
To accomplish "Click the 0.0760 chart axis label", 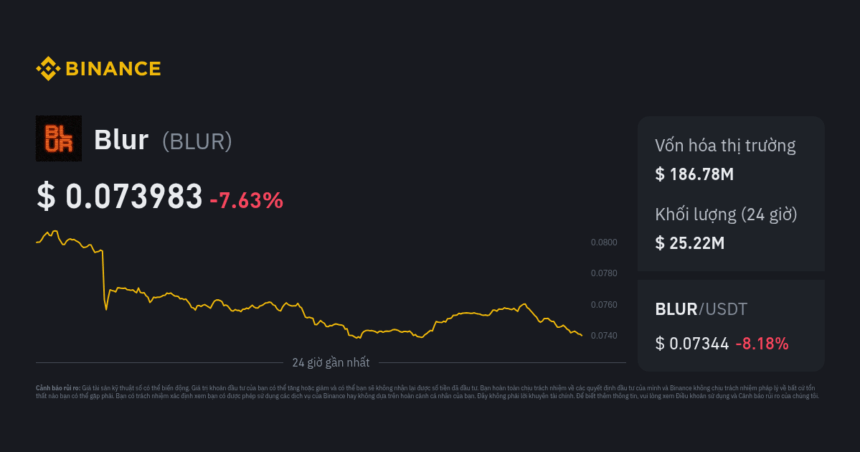I will point(603,305).
